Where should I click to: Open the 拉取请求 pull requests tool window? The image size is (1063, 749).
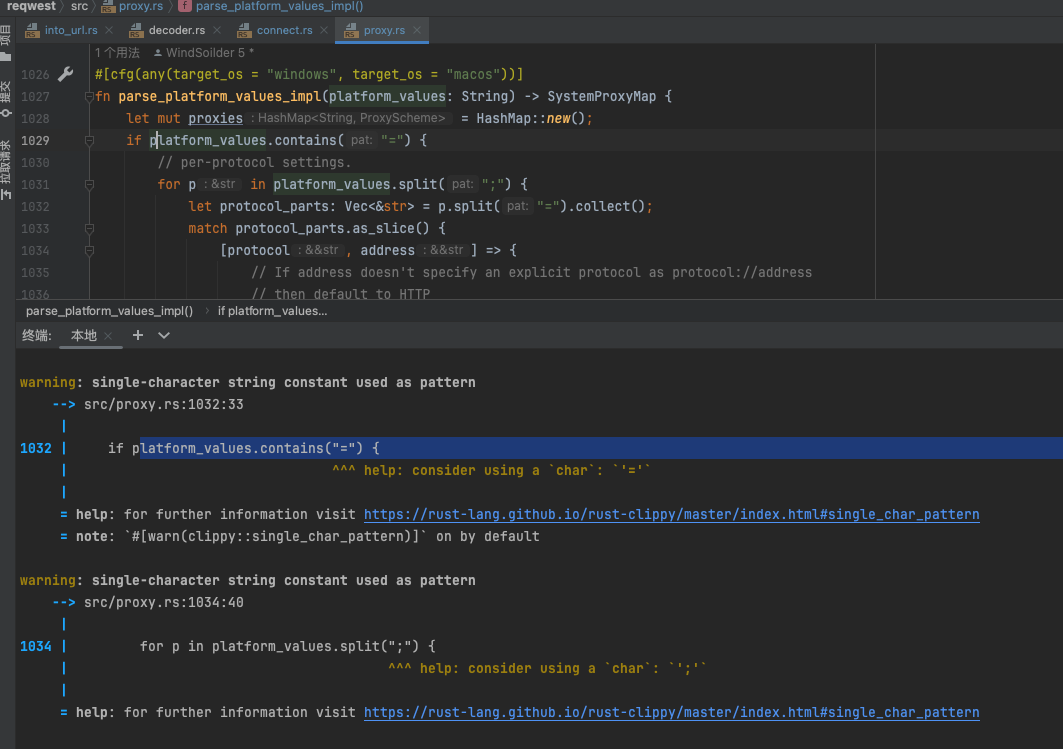point(7,167)
